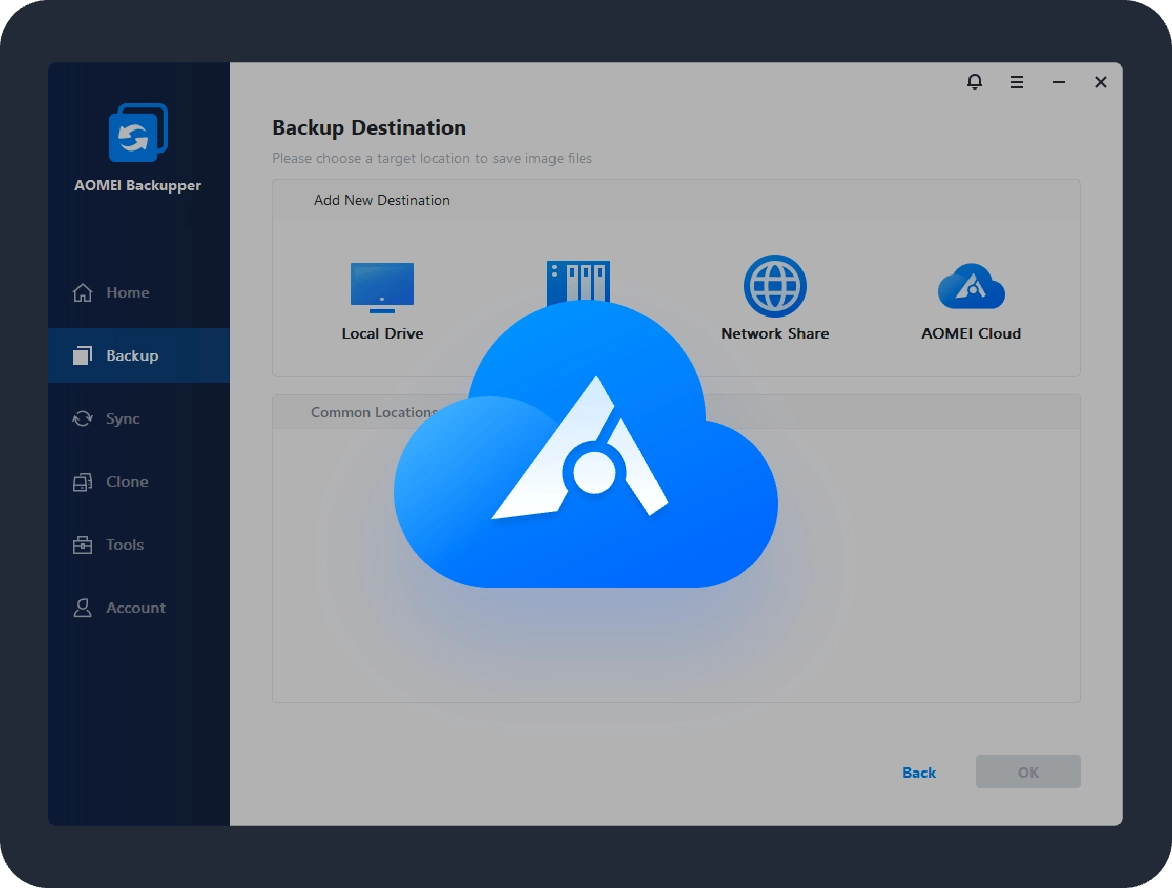Click the Network Share label
This screenshot has width=1172, height=888.
pyautogui.click(x=775, y=333)
